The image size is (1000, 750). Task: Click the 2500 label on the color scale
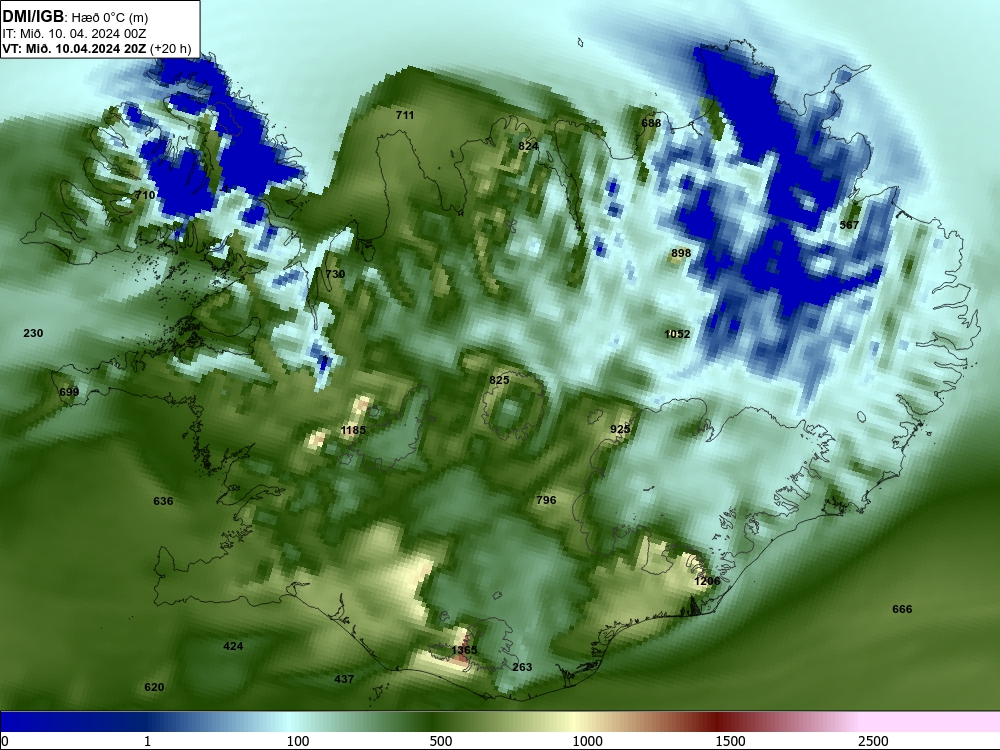click(873, 741)
